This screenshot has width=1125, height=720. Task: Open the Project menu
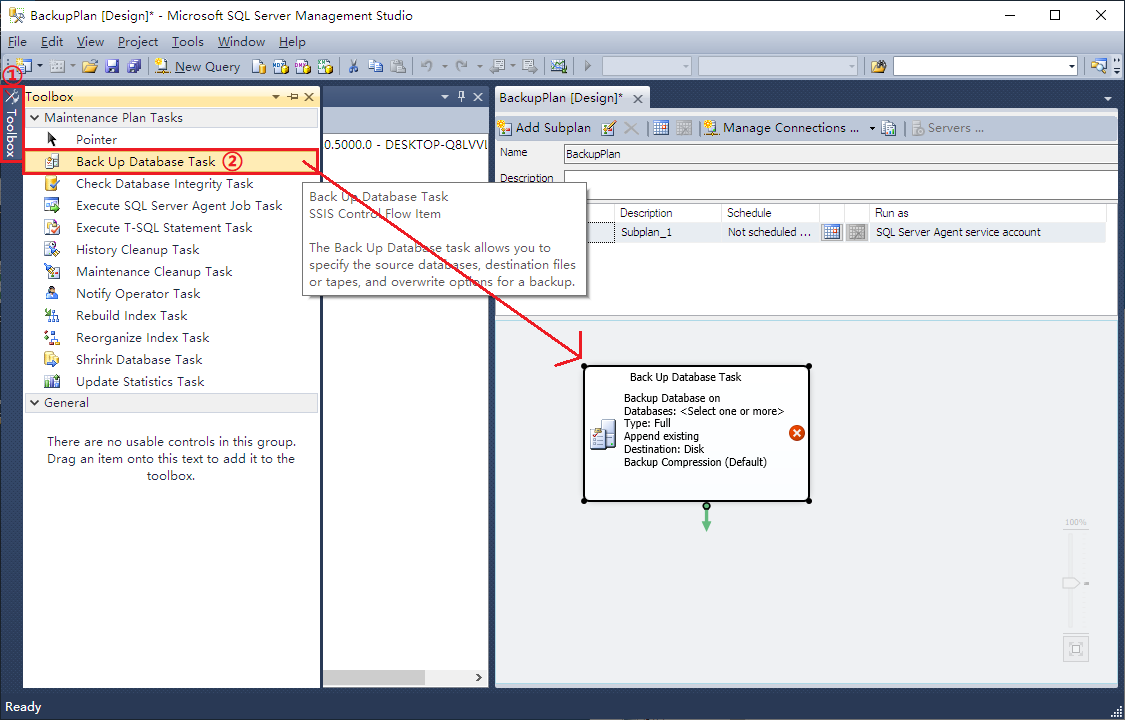pyautogui.click(x=138, y=42)
